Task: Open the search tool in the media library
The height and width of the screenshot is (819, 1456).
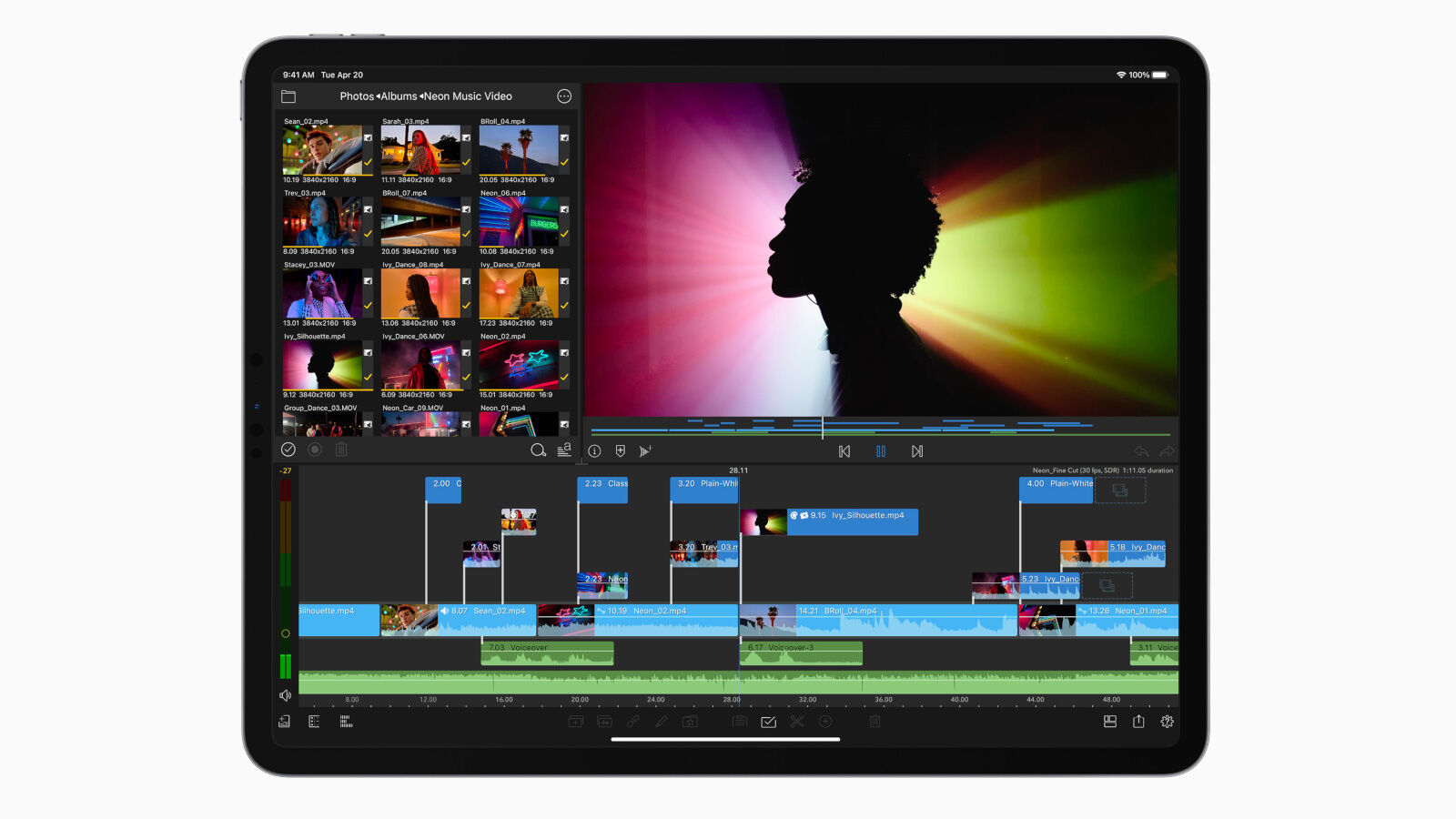Action: click(x=539, y=450)
